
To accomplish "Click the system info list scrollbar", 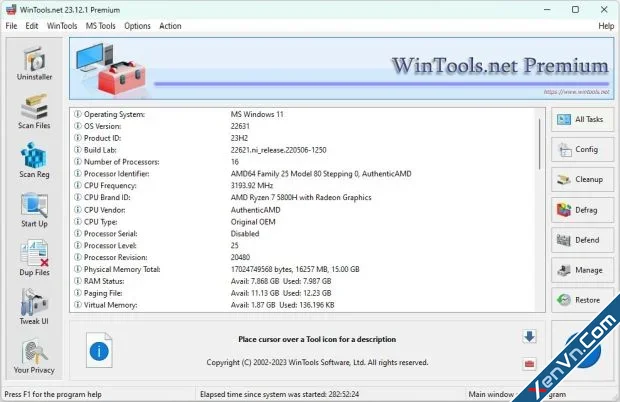I will [x=540, y=142].
